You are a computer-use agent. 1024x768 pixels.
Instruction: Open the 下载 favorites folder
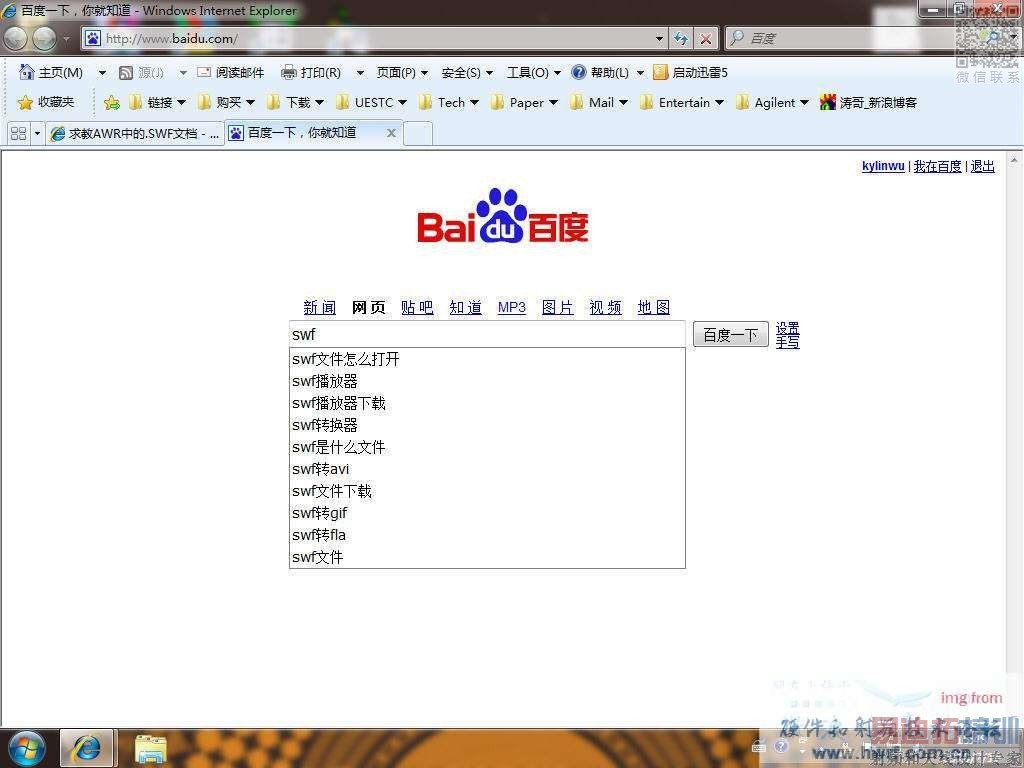(295, 103)
